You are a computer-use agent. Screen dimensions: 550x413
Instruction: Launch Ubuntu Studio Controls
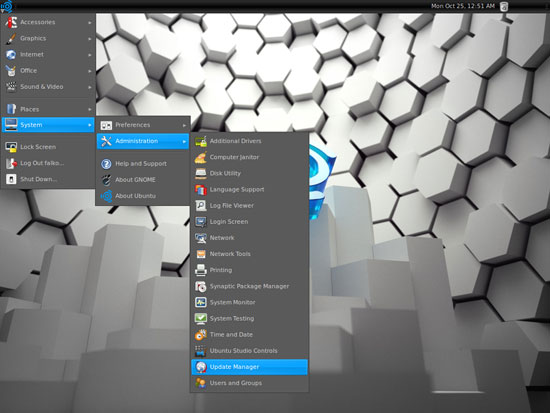tap(249, 351)
